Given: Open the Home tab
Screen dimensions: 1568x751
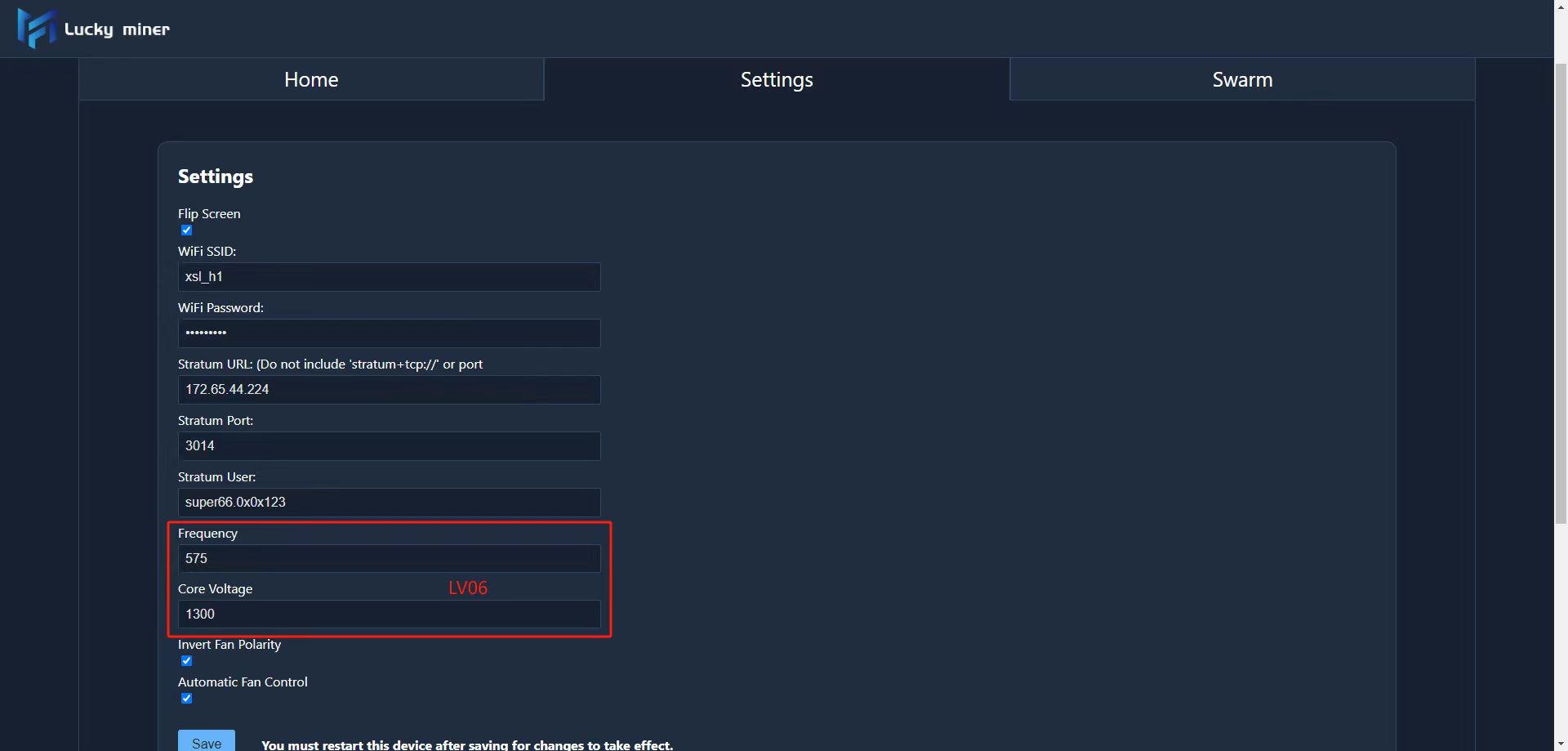Looking at the screenshot, I should pos(311,79).
